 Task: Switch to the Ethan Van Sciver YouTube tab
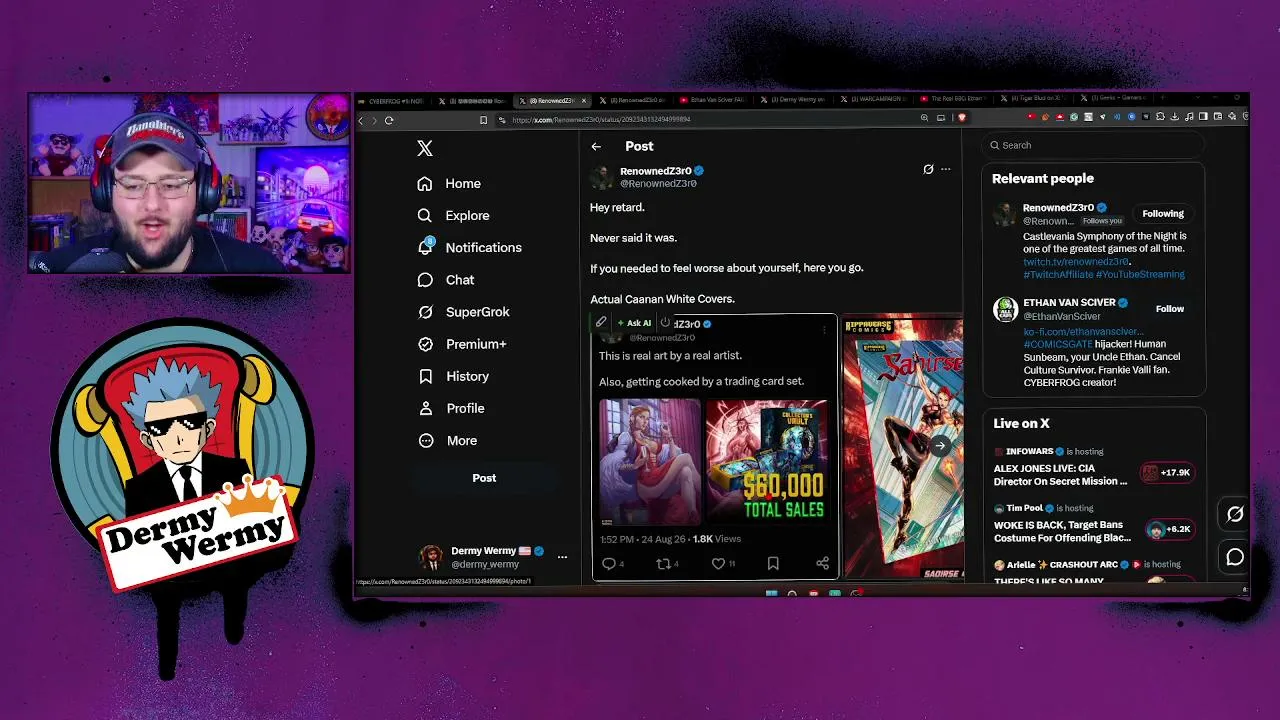[712, 100]
